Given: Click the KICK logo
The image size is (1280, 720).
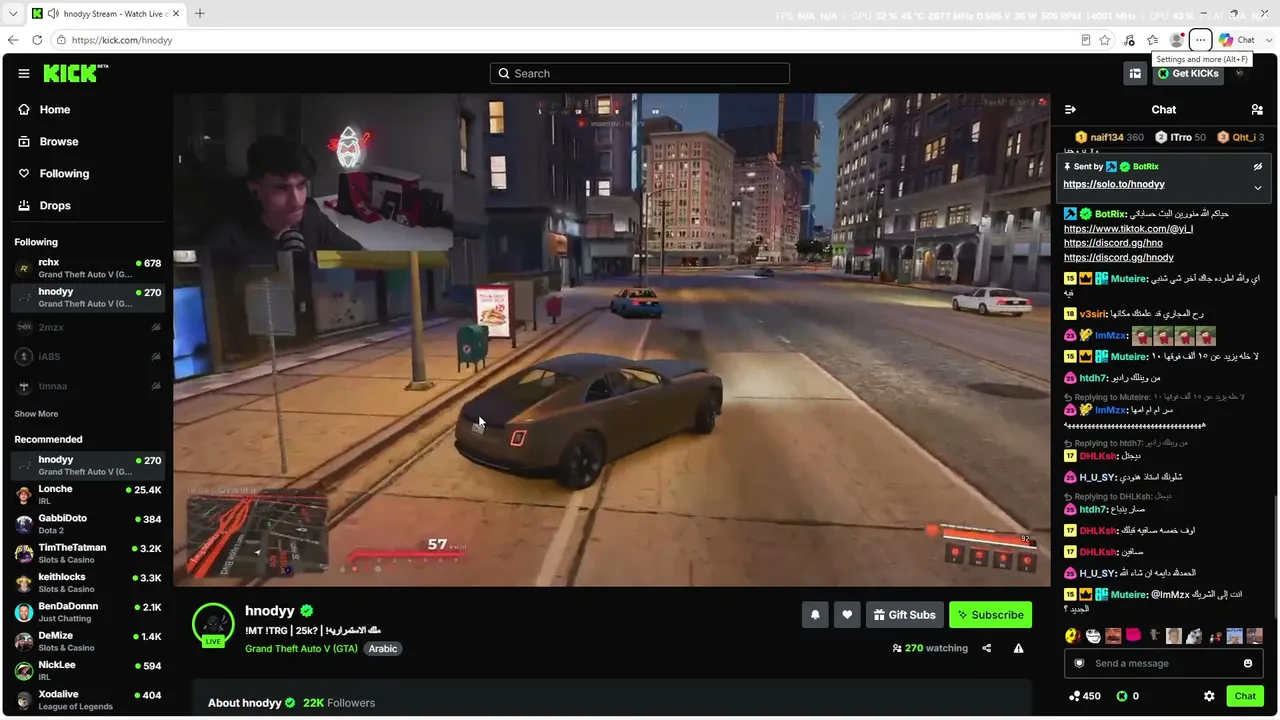Looking at the screenshot, I should [75, 73].
